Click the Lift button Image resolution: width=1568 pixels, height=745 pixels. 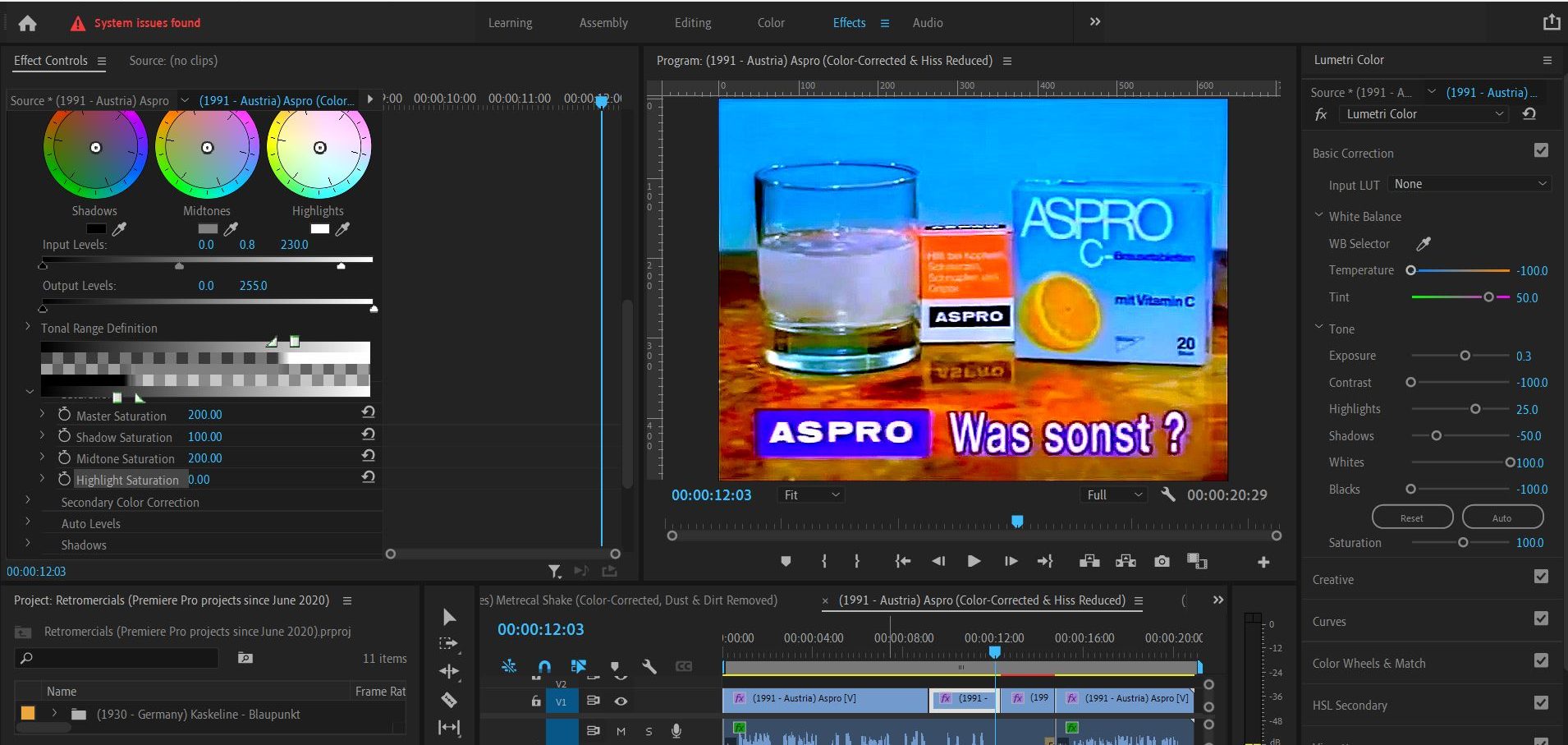coord(1089,561)
